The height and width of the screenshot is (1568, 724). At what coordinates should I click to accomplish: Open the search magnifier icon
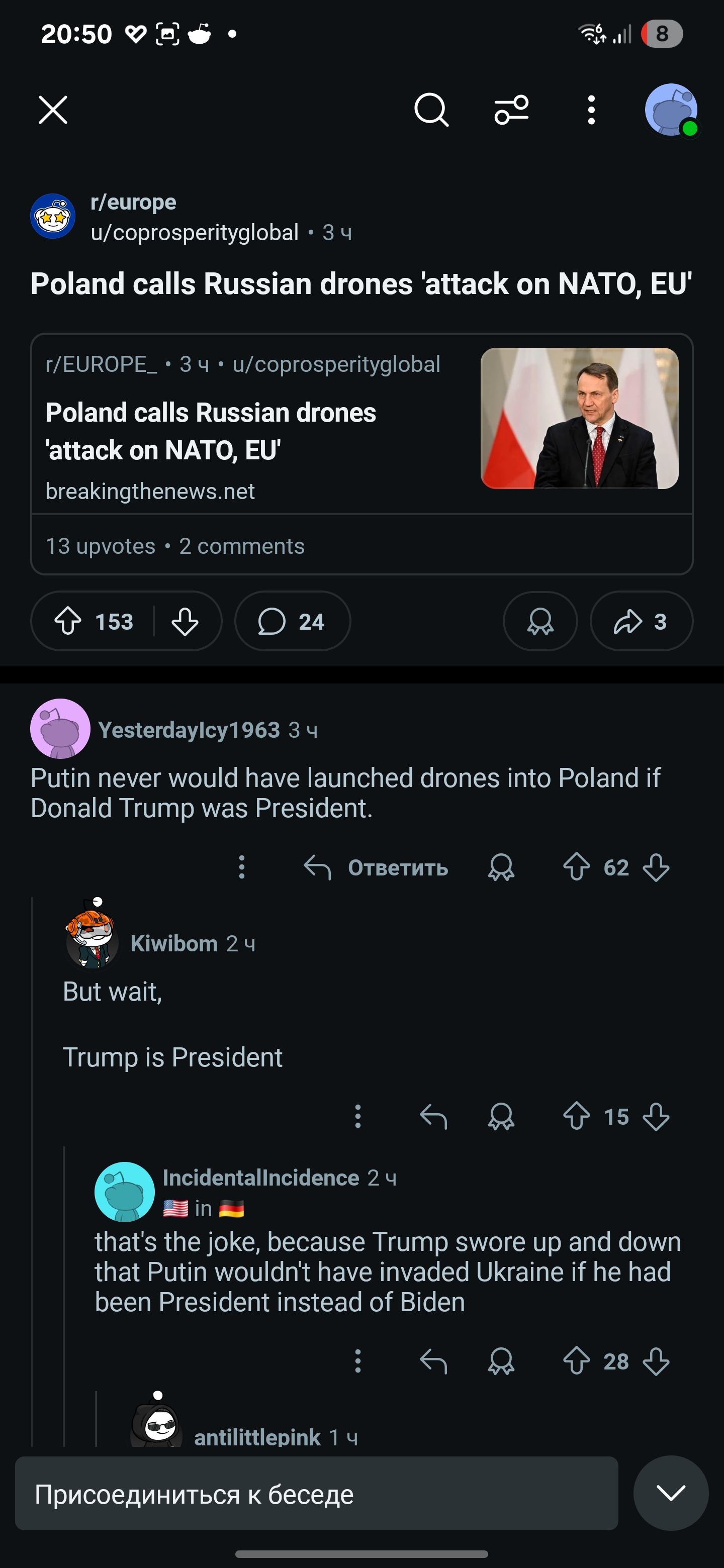[431, 110]
